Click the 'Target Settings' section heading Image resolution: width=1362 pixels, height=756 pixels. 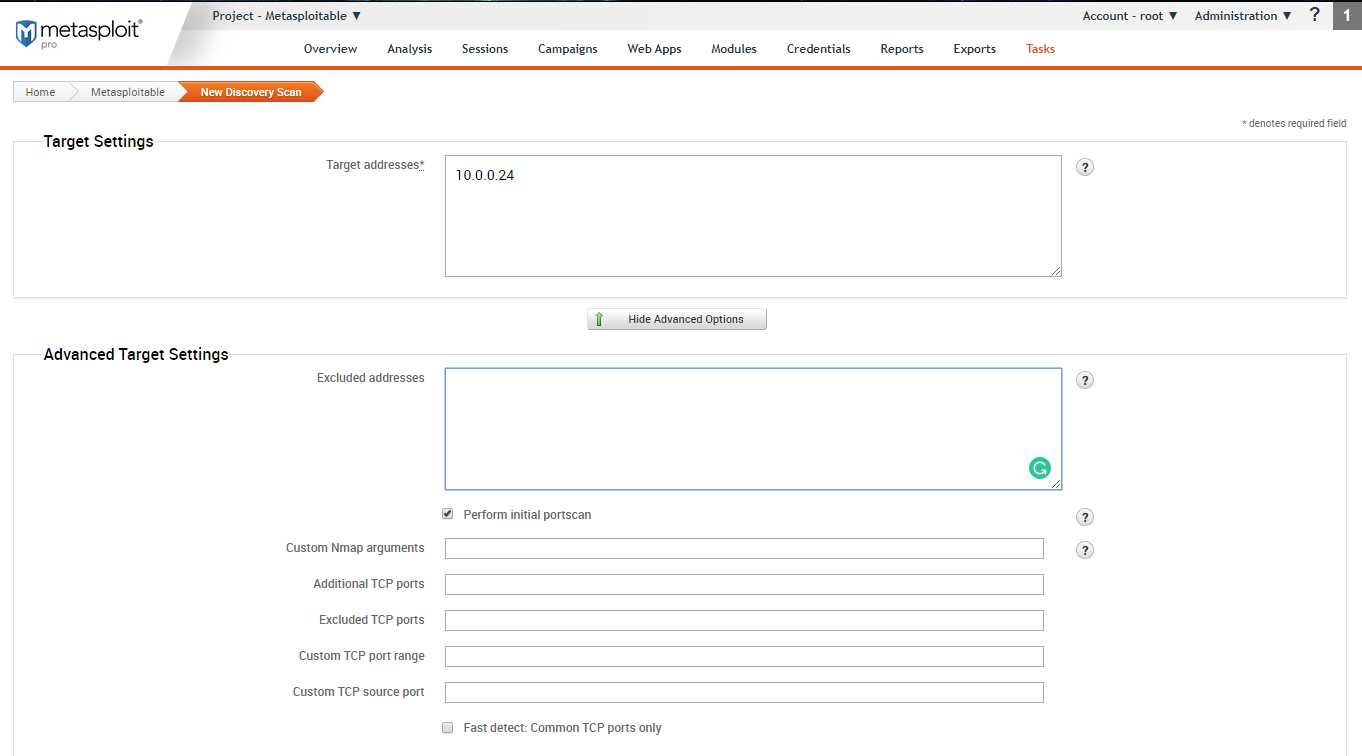[99, 141]
